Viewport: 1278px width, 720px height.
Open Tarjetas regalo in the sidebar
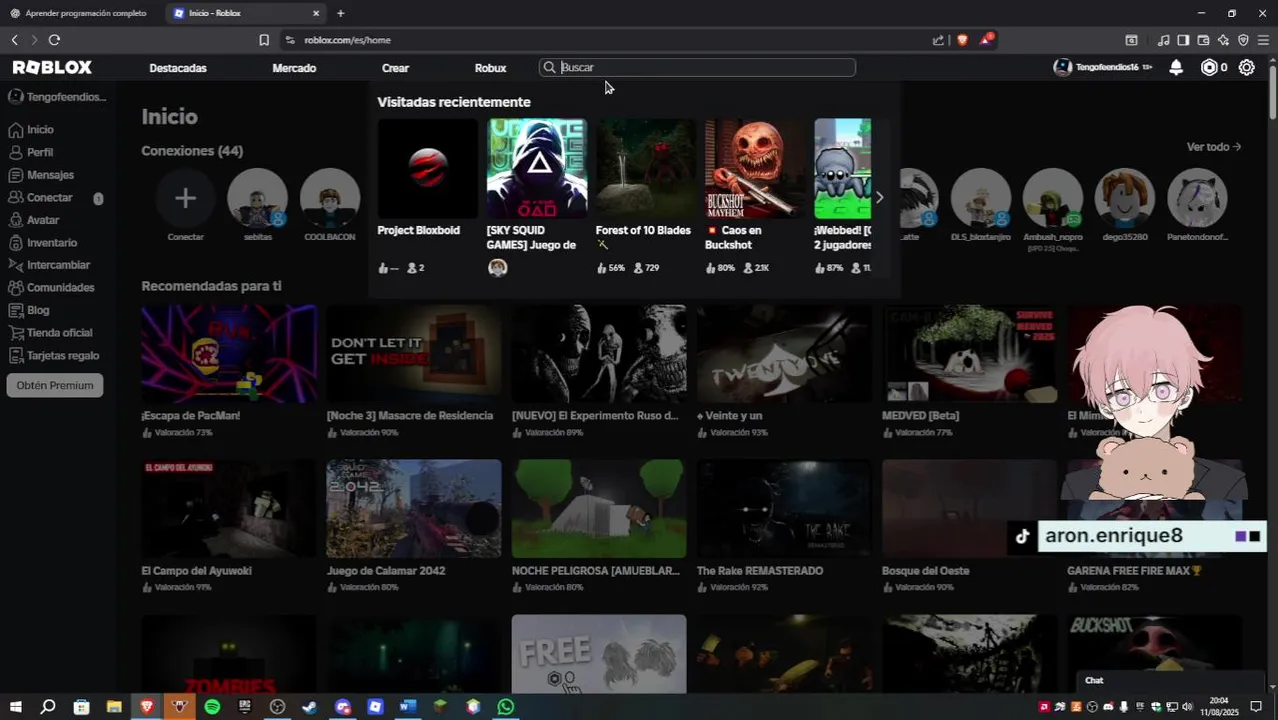pyautogui.click(x=63, y=355)
